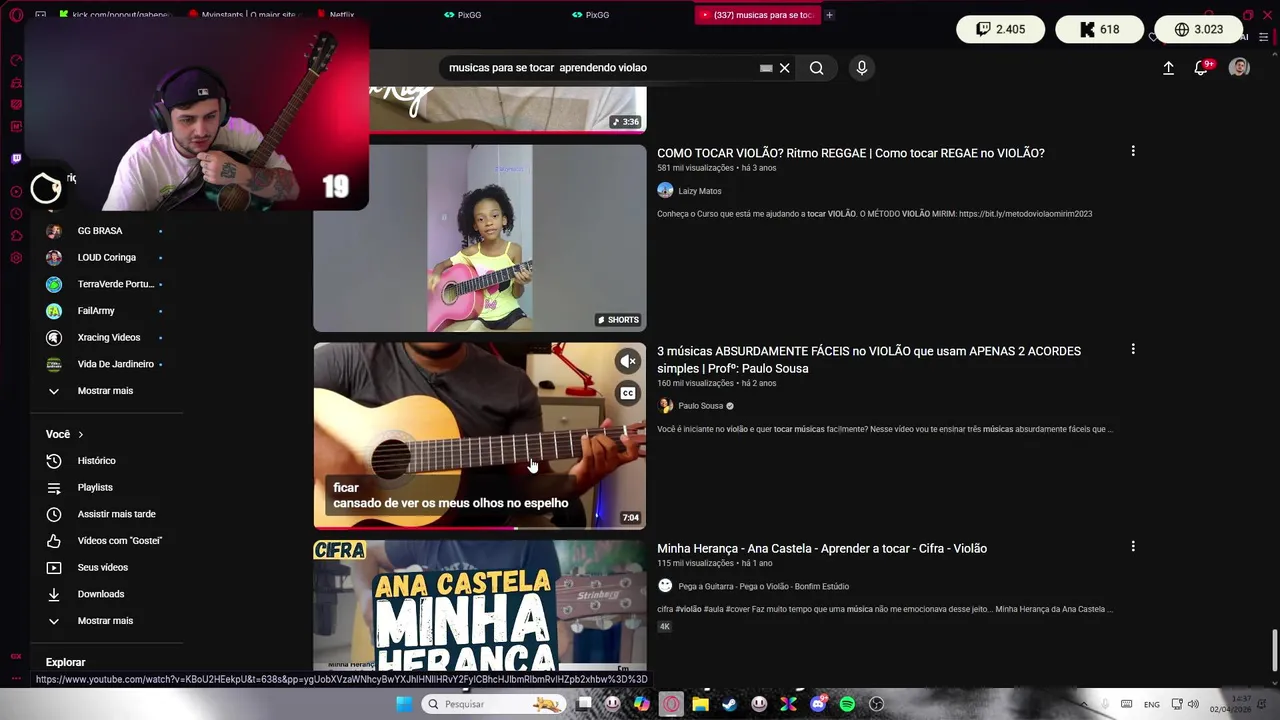Click the page vertical scrollbar thumb
This screenshot has width=1280, height=720.
point(1274,651)
